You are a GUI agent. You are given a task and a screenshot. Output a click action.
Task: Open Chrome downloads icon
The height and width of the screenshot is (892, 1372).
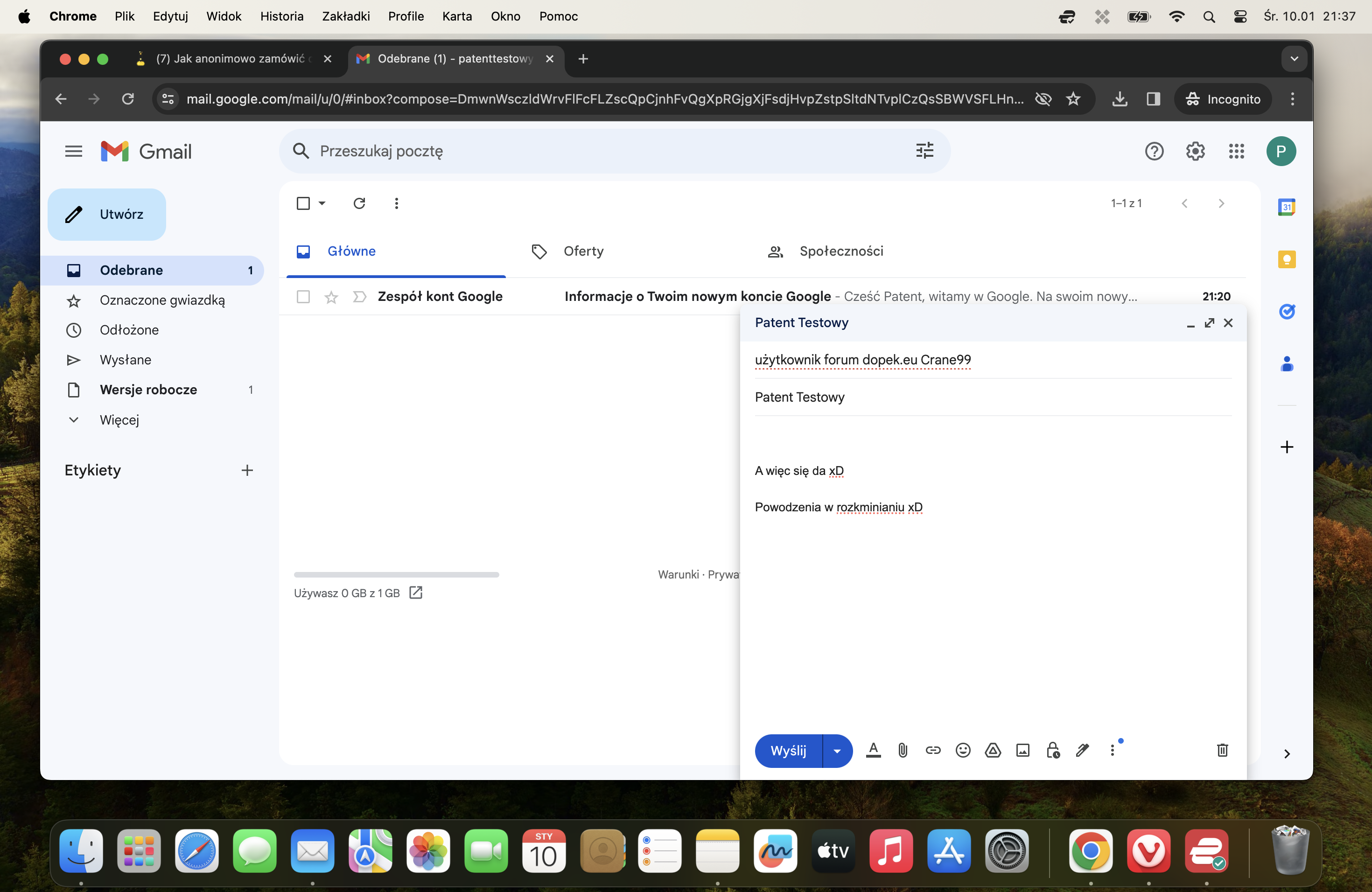(x=1120, y=99)
